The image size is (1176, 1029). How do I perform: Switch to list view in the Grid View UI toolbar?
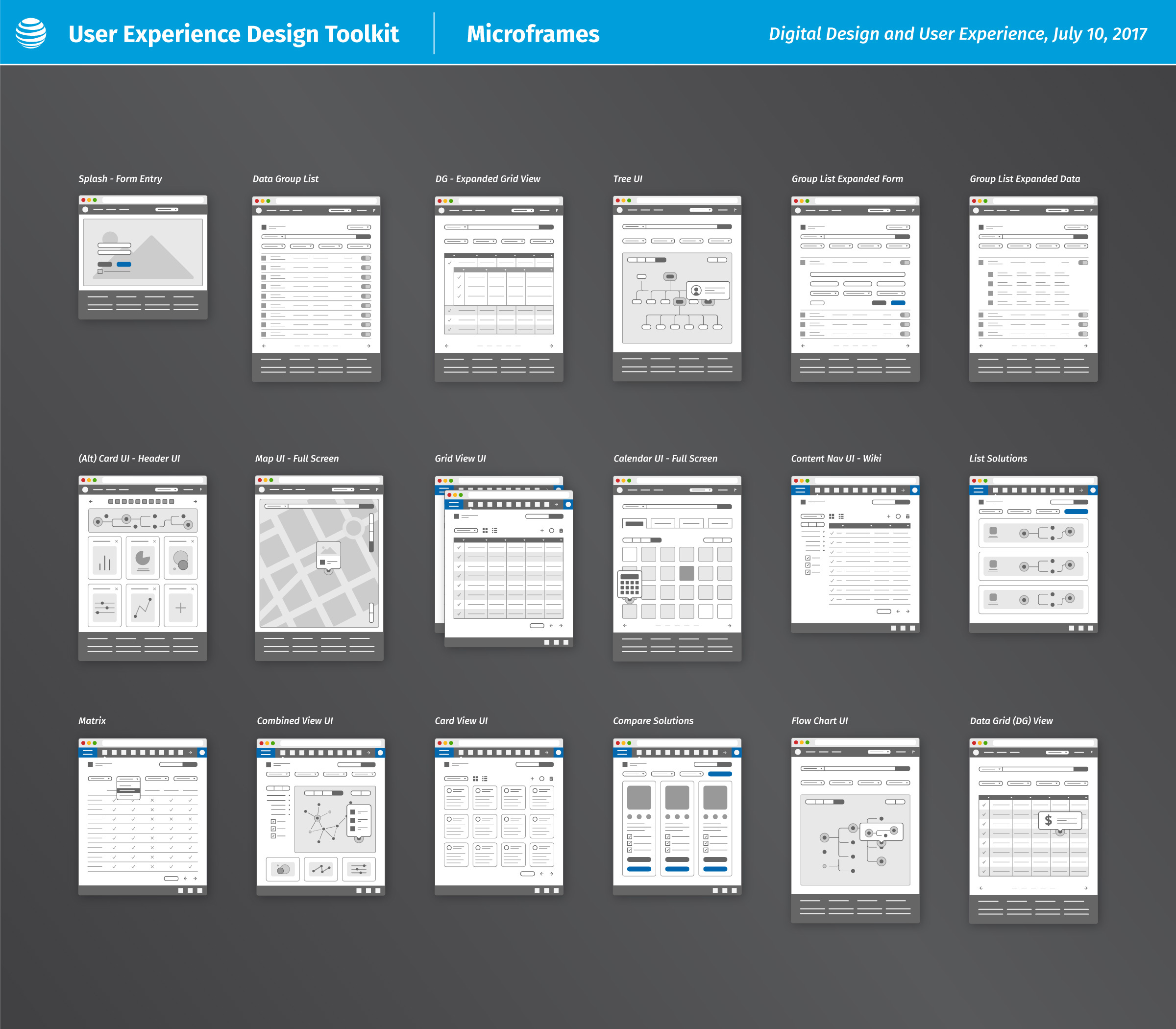pyautogui.click(x=495, y=531)
